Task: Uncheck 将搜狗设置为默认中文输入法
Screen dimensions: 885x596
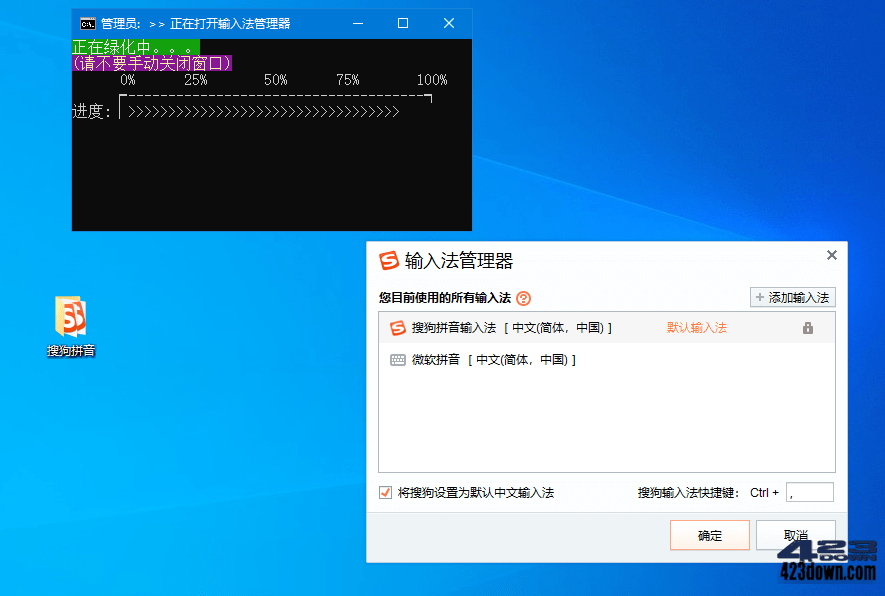Action: coord(384,492)
